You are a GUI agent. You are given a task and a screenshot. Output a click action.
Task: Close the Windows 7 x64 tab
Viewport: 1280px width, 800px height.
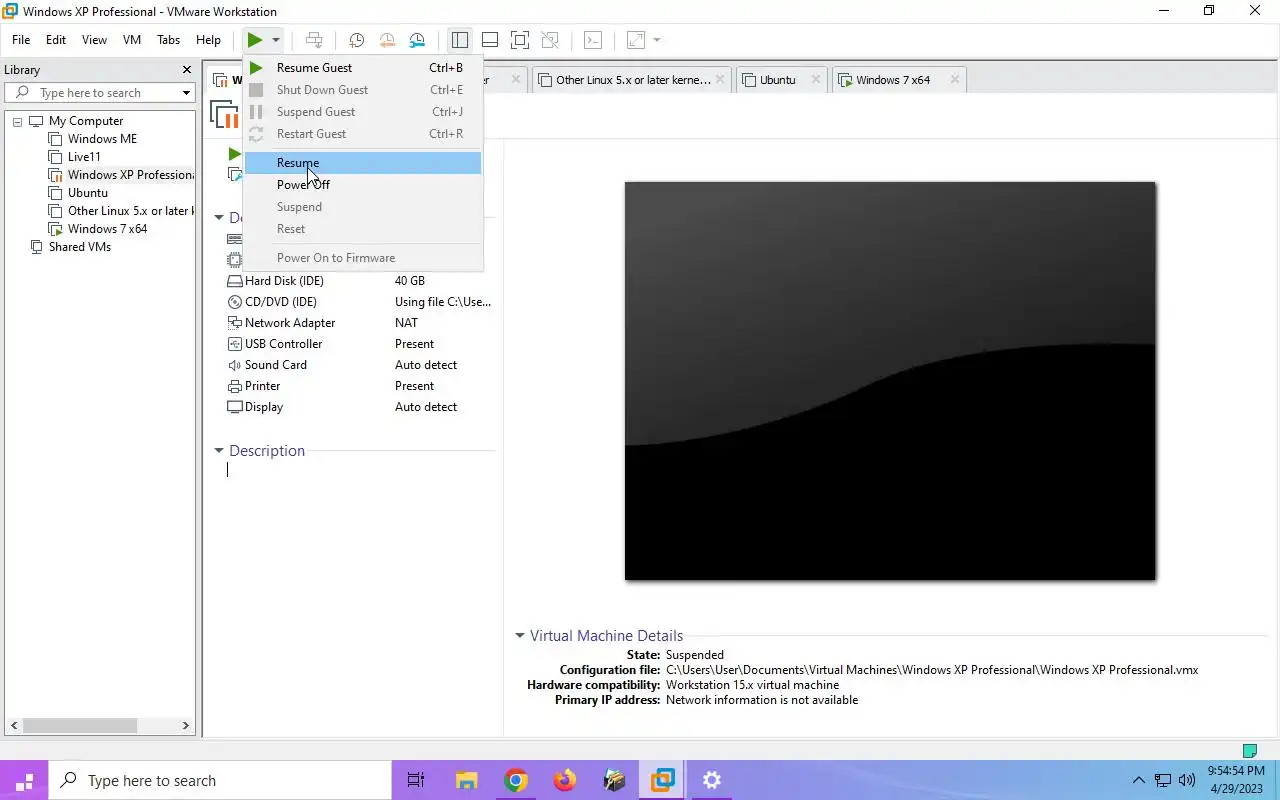click(x=954, y=80)
